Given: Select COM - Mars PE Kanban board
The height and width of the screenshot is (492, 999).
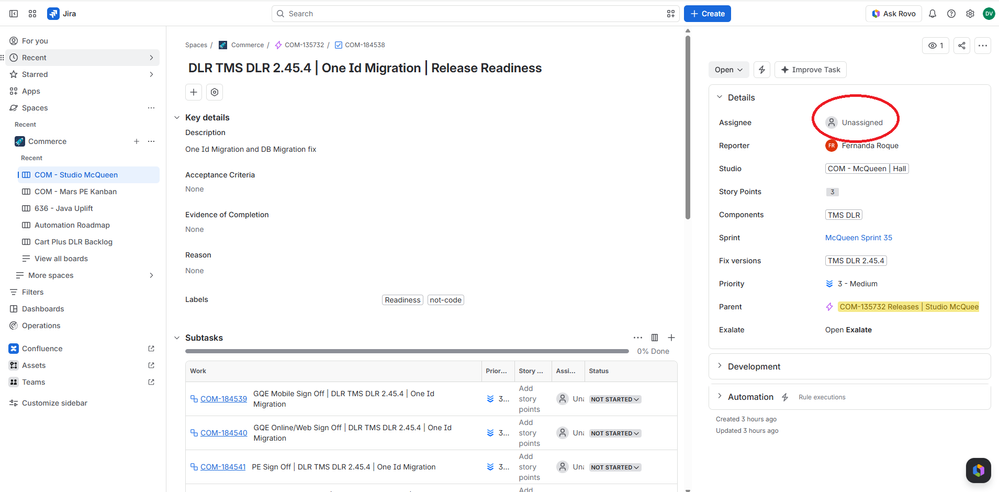Looking at the screenshot, I should (76, 191).
